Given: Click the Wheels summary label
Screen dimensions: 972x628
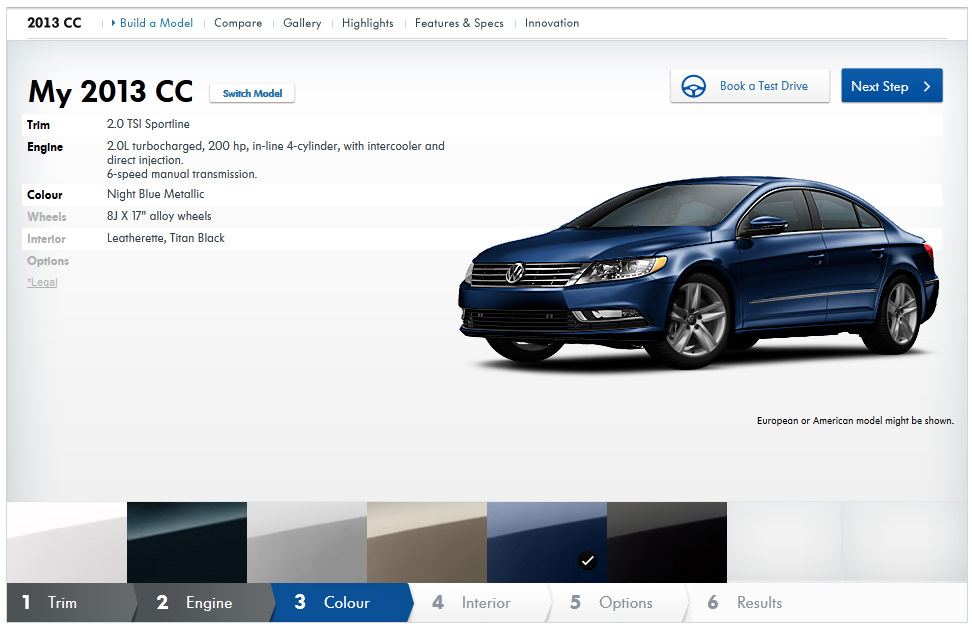Looking at the screenshot, I should click(46, 217).
